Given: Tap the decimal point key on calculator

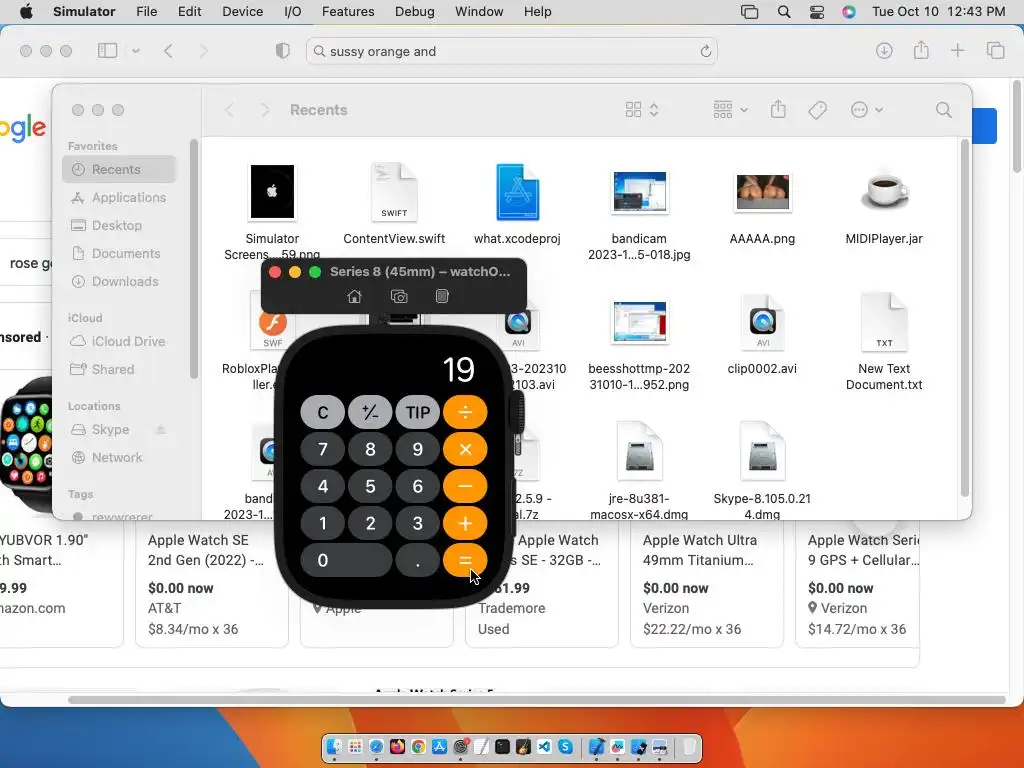Looking at the screenshot, I should click(x=418, y=560).
